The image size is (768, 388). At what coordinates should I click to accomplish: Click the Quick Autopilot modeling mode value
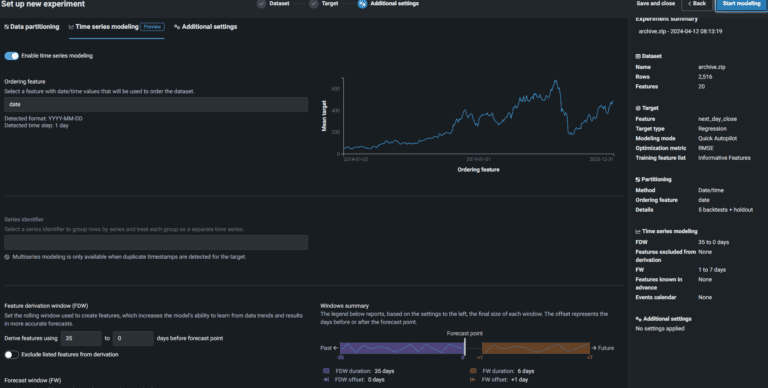click(717, 139)
